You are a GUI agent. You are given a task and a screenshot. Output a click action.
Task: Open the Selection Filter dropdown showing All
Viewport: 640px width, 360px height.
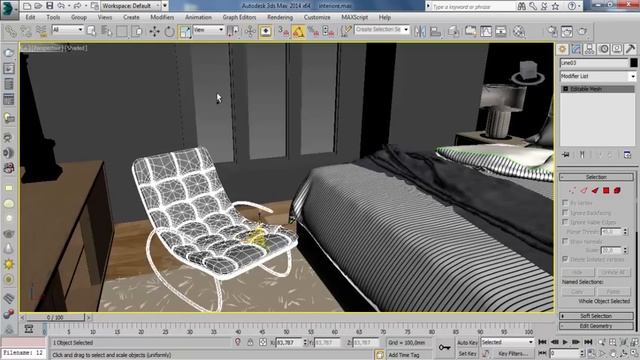(x=67, y=30)
